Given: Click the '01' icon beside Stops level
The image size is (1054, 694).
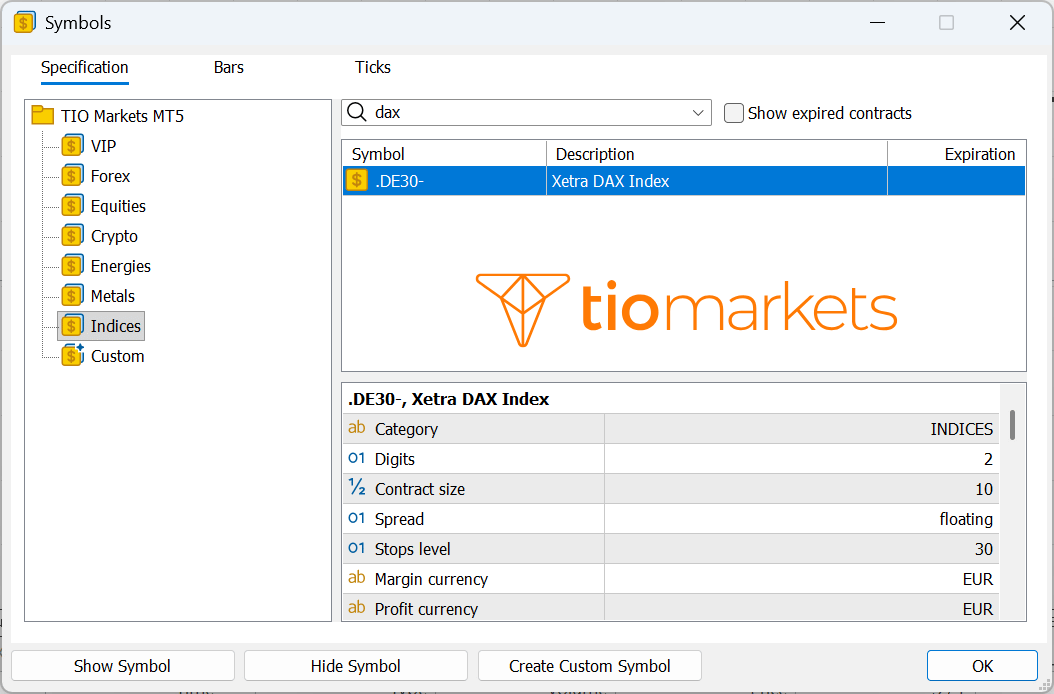Looking at the screenshot, I should pyautogui.click(x=356, y=549).
